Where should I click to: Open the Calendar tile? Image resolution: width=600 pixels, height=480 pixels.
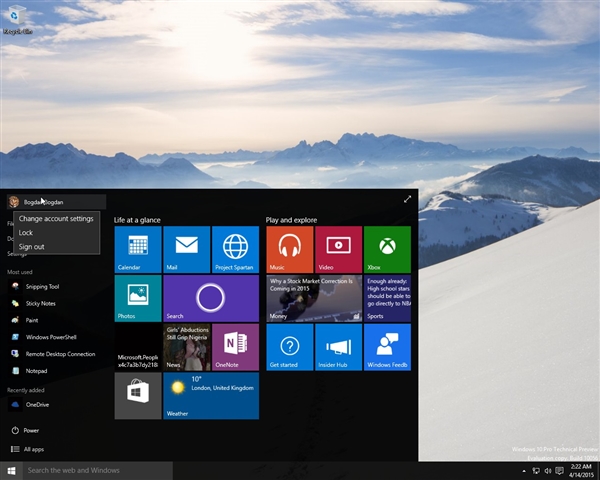tap(137, 249)
